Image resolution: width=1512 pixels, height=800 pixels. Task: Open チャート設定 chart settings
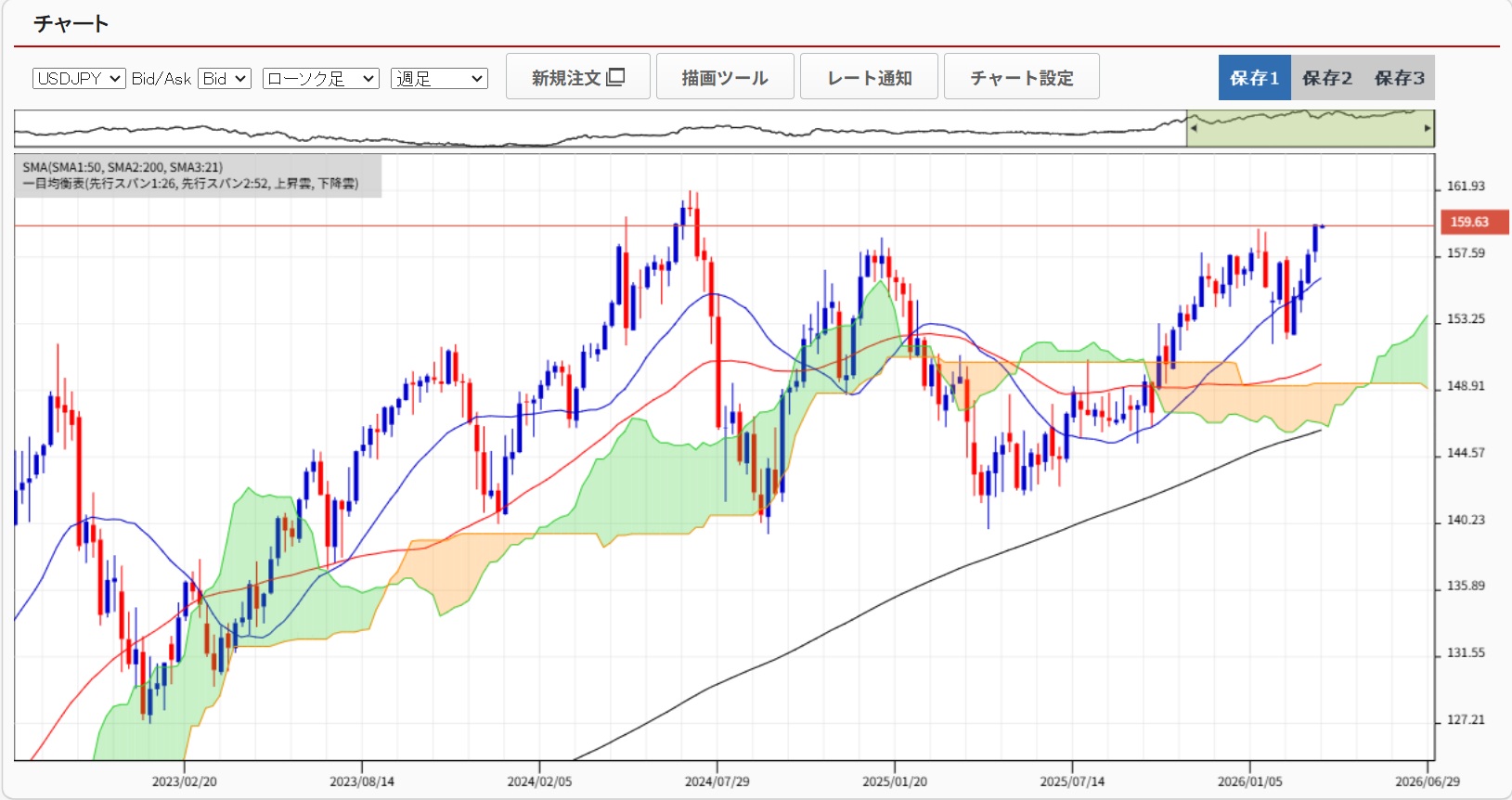[1021, 77]
